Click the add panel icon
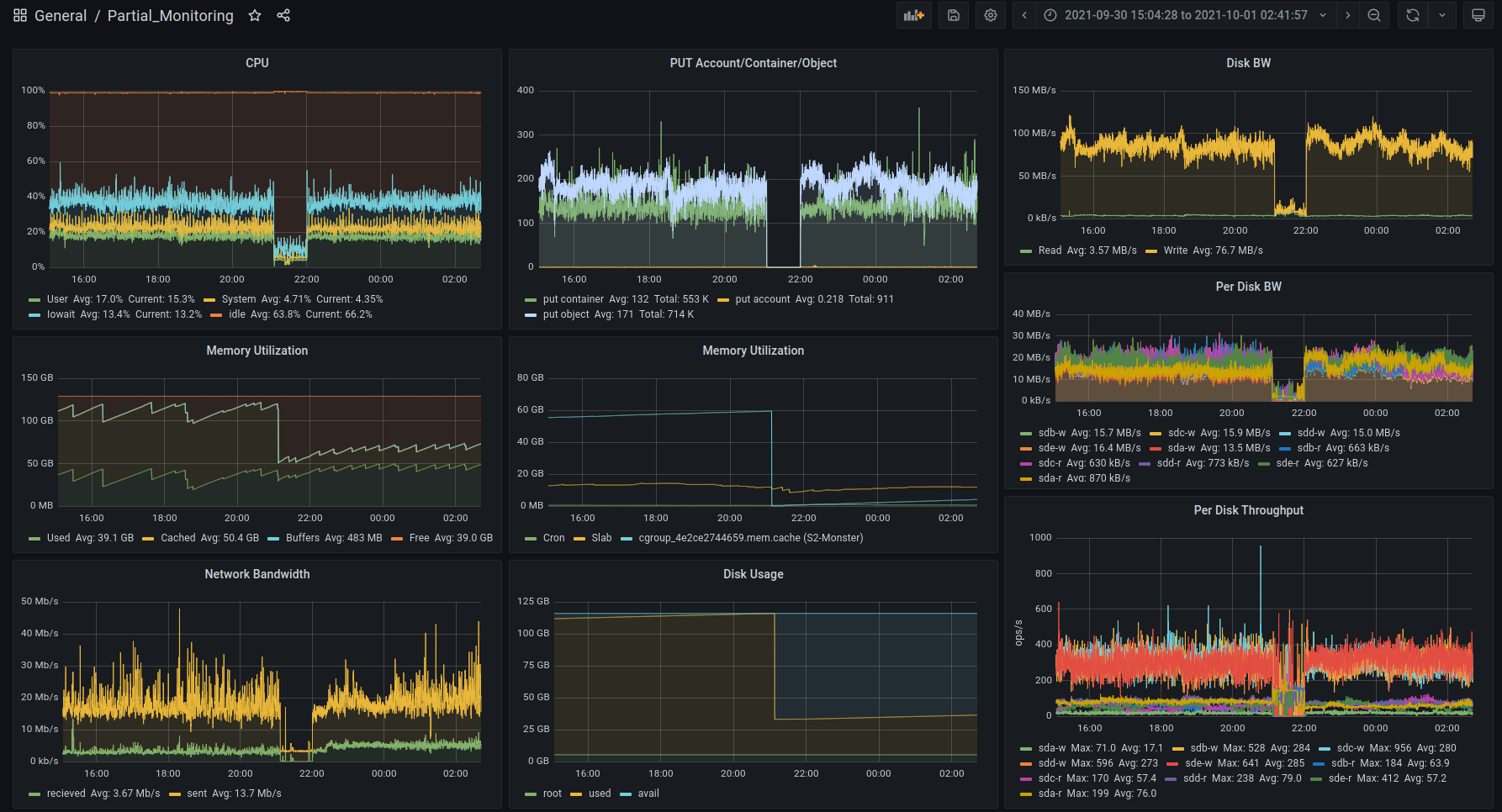The height and width of the screenshot is (812, 1502). (913, 15)
